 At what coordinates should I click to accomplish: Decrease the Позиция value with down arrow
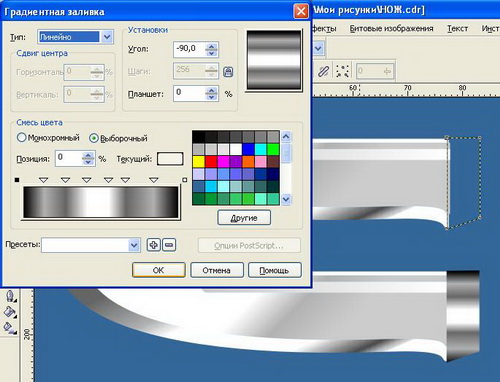tap(88, 162)
